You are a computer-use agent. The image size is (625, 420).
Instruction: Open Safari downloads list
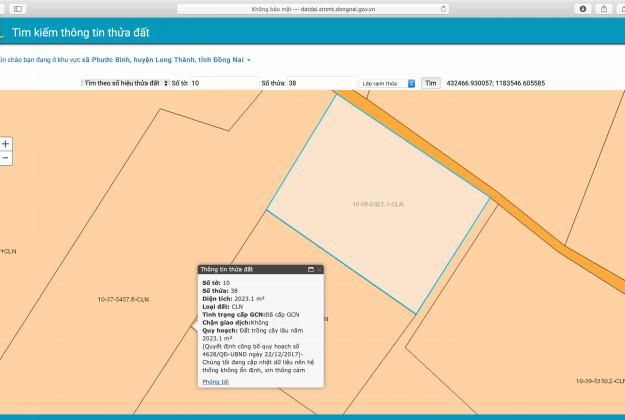point(582,8)
